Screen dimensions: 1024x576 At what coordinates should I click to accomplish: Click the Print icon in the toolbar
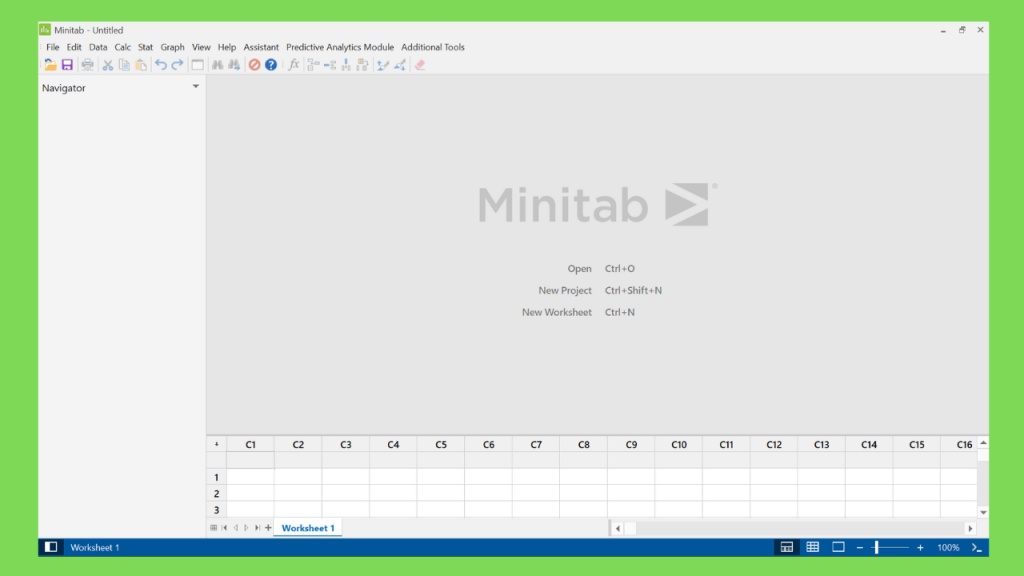87,65
